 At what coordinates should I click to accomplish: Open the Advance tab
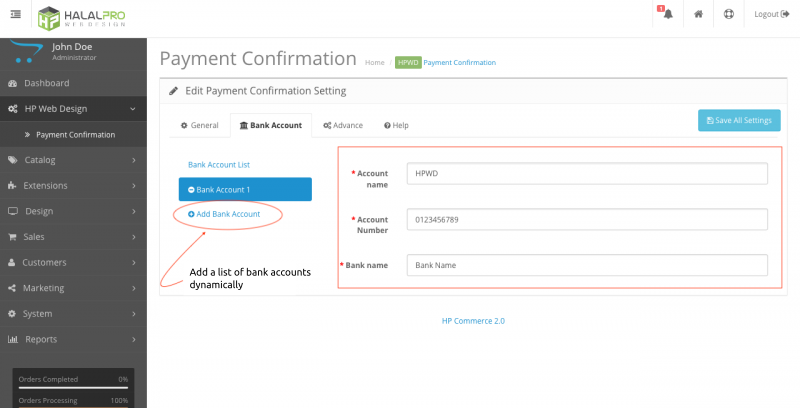343,126
